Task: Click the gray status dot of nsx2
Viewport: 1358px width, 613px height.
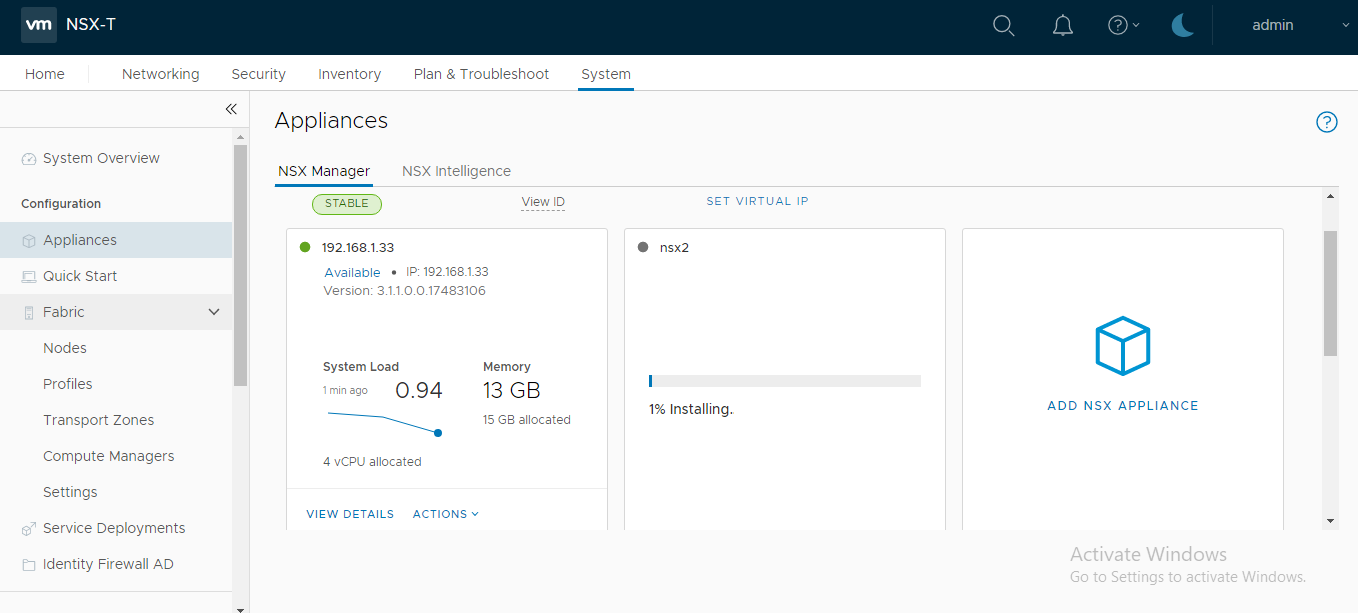Action: [643, 247]
